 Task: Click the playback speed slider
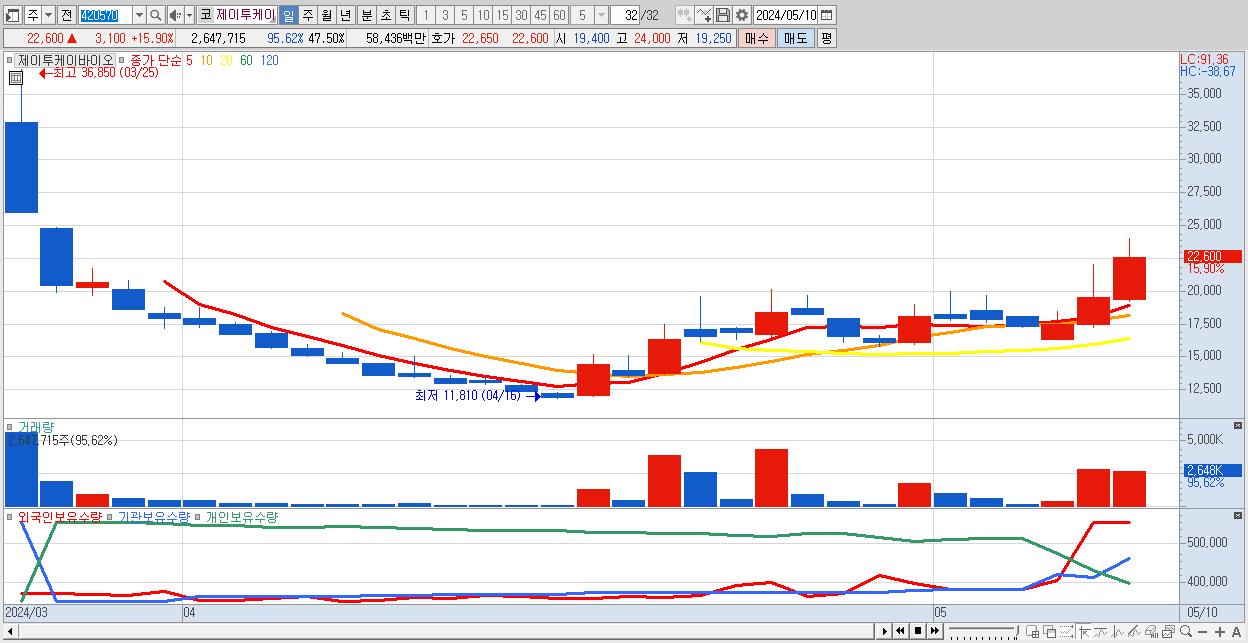click(x=984, y=631)
